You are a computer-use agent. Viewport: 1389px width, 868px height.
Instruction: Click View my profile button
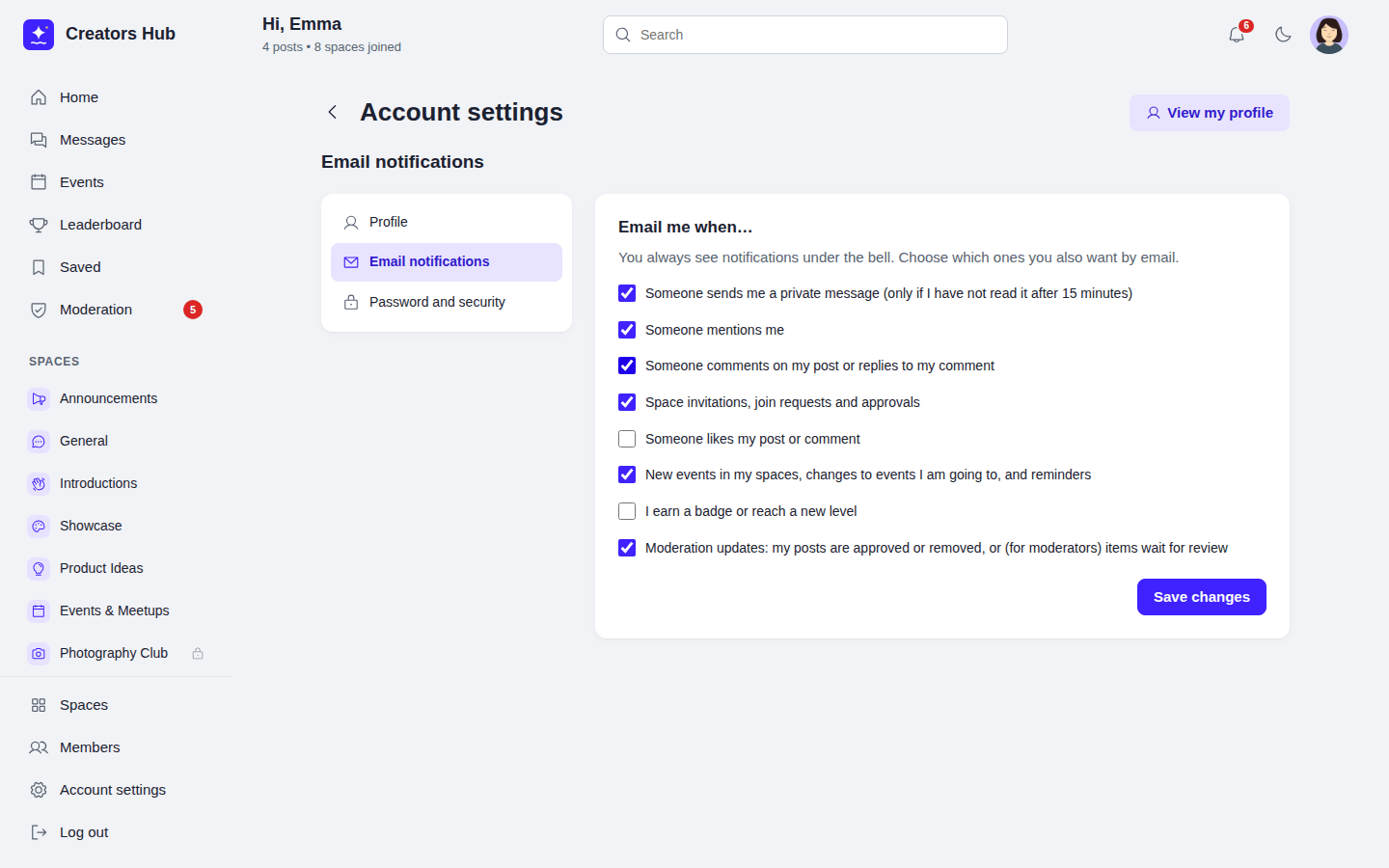tap(1210, 113)
